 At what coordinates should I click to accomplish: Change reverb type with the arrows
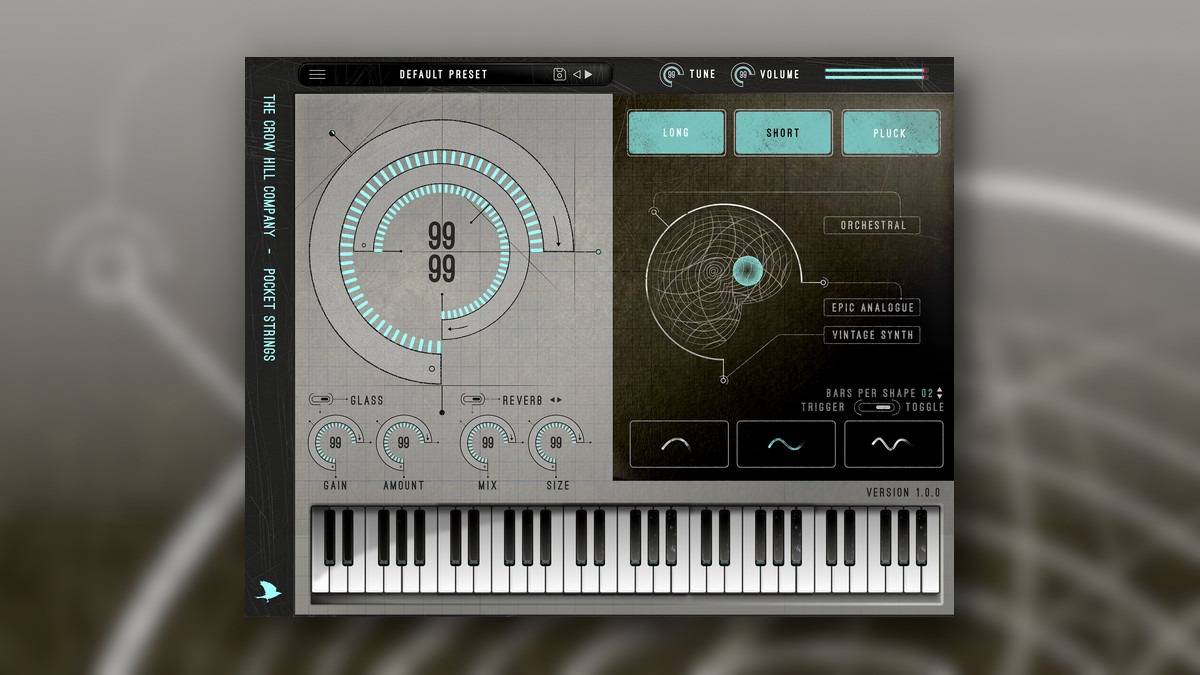pyautogui.click(x=556, y=400)
